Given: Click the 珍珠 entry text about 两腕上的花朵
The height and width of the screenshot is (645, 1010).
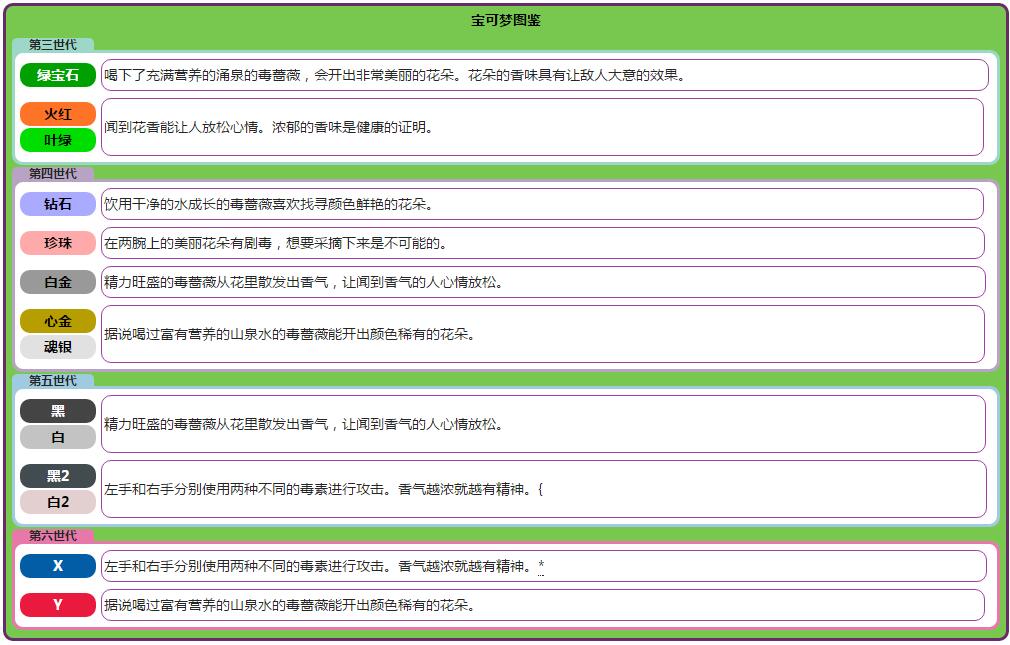Looking at the screenshot, I should 275,244.
